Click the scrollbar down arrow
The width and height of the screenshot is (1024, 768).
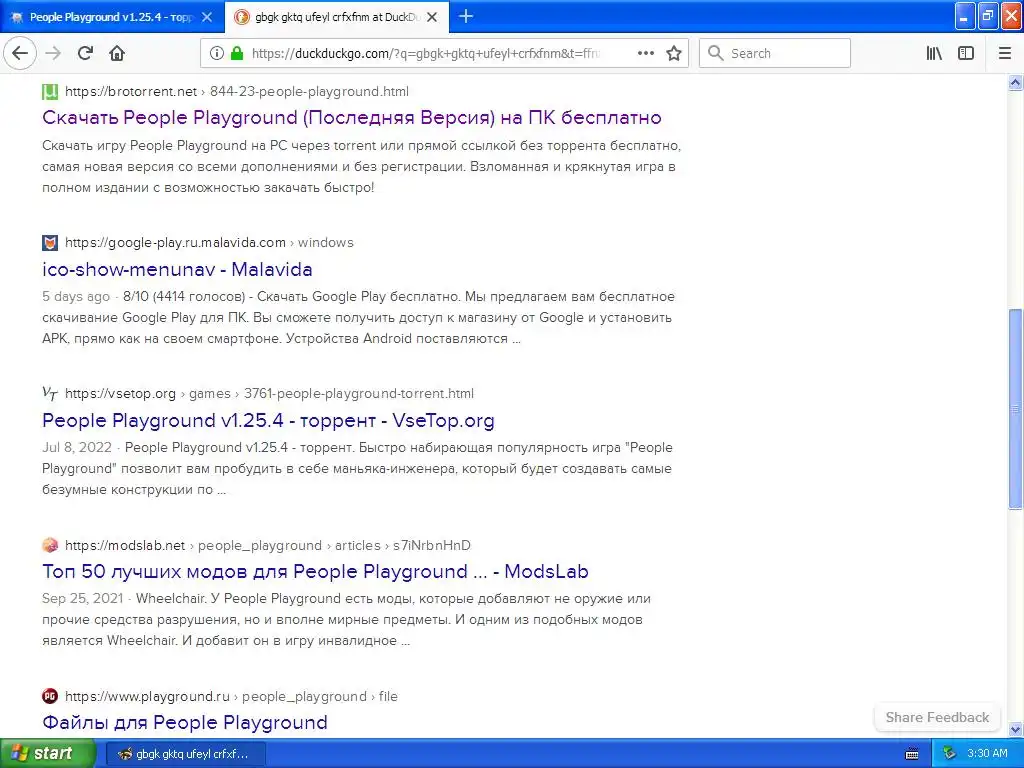(x=1015, y=729)
